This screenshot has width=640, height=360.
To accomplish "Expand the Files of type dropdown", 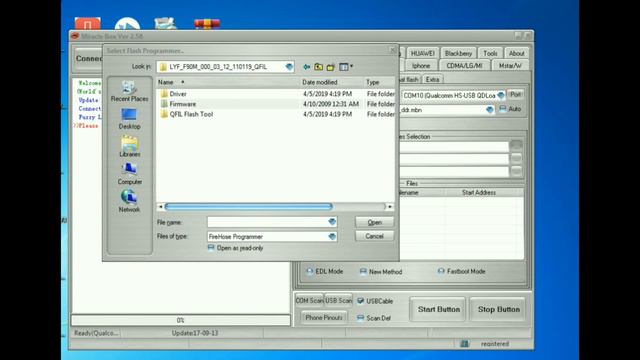I will point(332,237).
